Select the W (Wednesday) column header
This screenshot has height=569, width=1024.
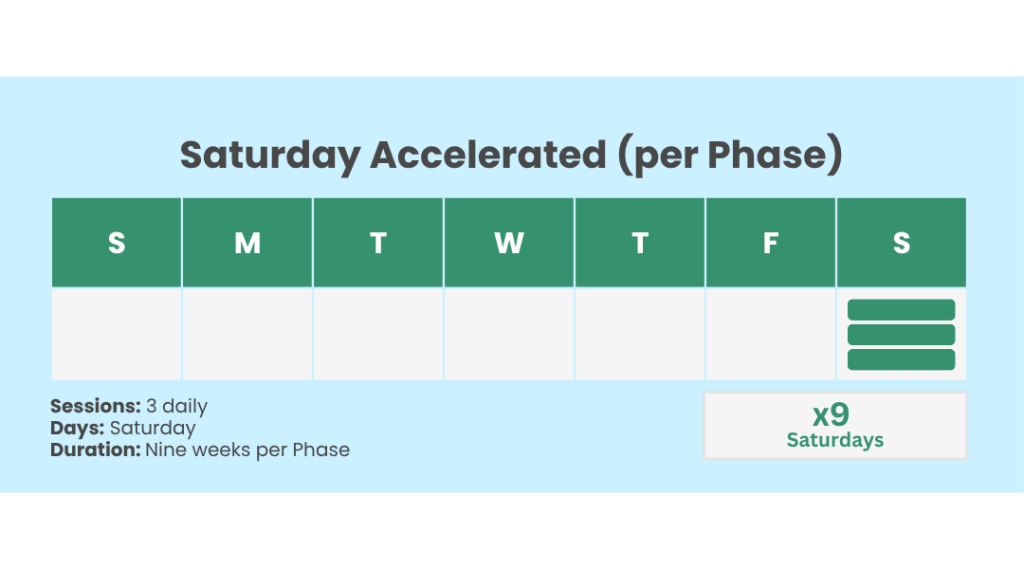[509, 243]
